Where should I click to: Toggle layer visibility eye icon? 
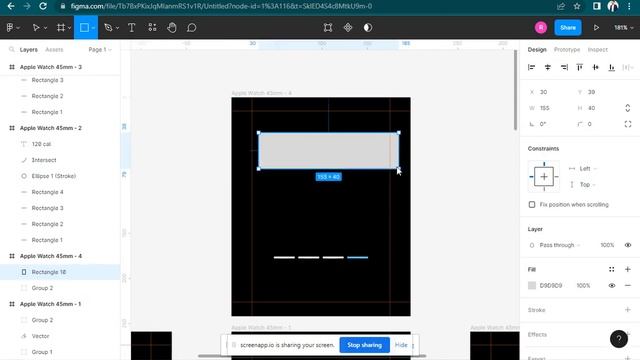(628, 245)
